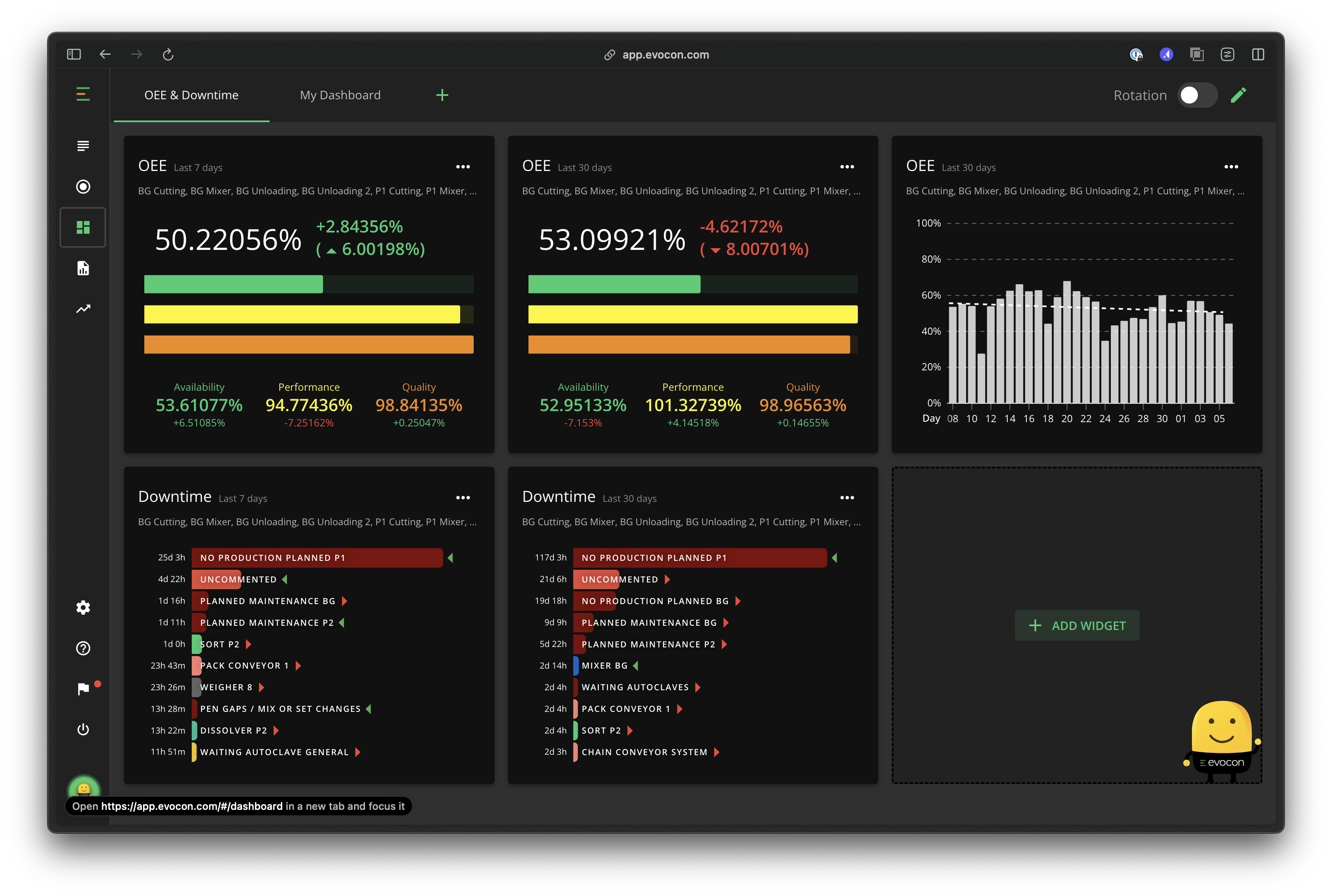Click the help/question mark icon in sidebar
The image size is (1332, 896).
point(84,648)
